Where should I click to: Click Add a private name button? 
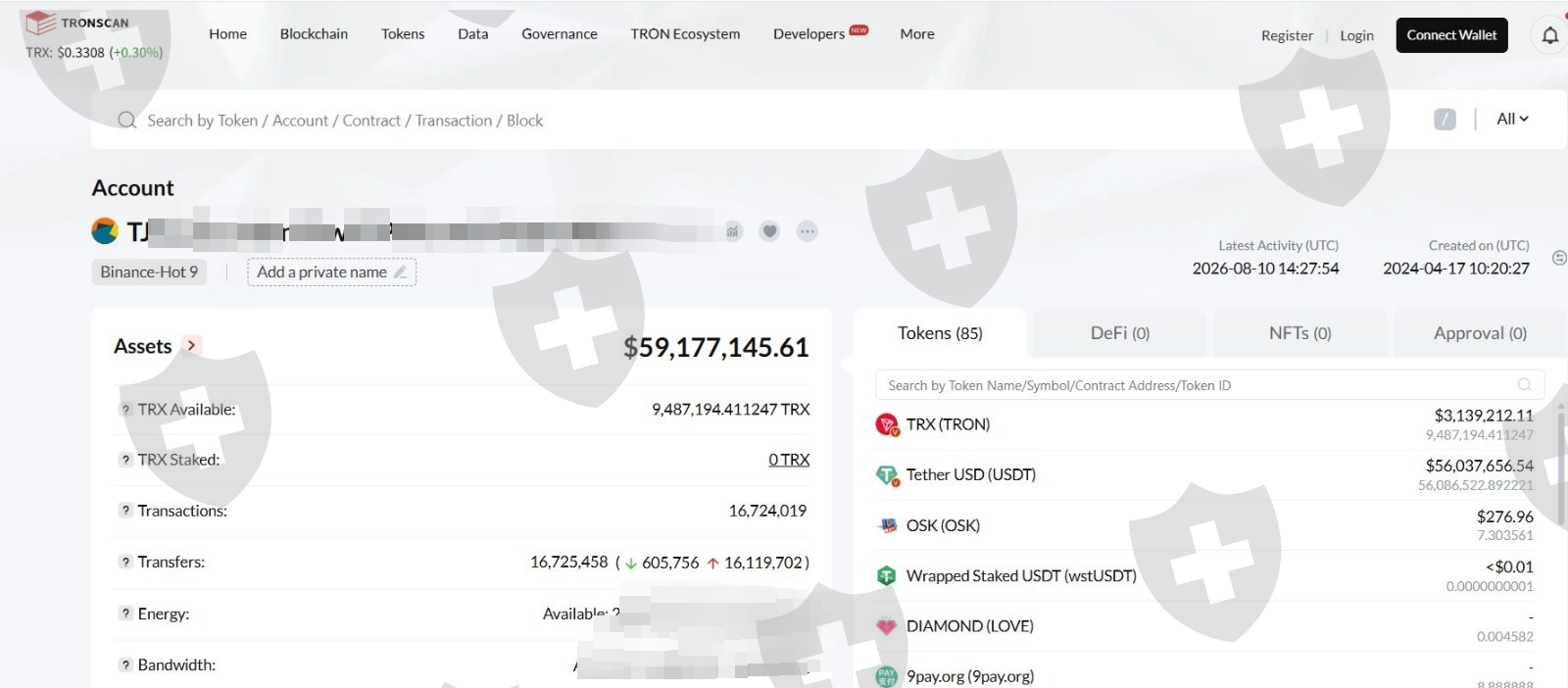331,272
